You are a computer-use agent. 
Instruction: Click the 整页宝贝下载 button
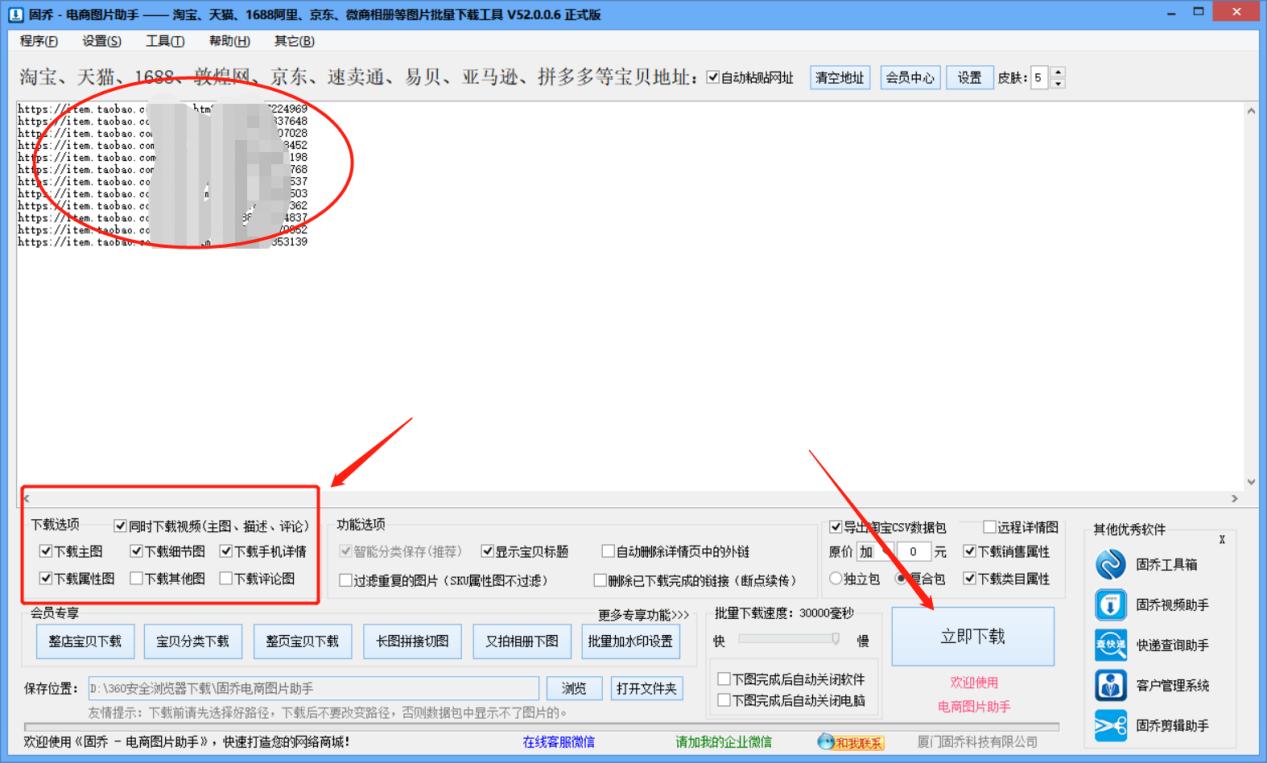pos(302,641)
